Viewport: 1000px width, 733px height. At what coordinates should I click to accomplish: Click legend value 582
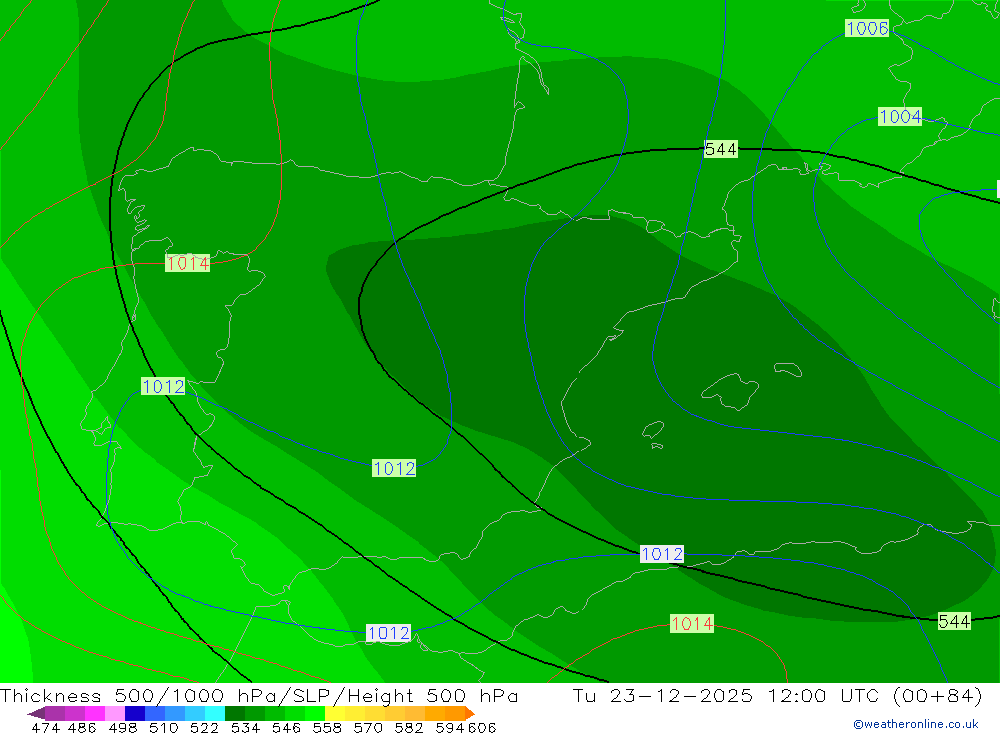tap(409, 727)
